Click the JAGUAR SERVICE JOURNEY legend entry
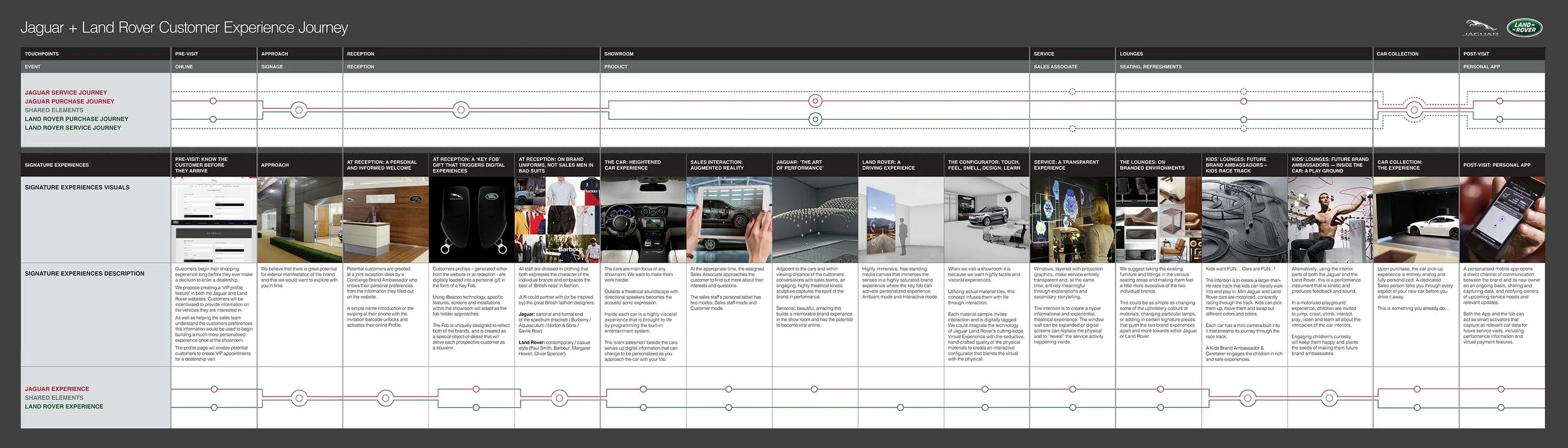This screenshot has height=448, width=1568. click(x=66, y=93)
